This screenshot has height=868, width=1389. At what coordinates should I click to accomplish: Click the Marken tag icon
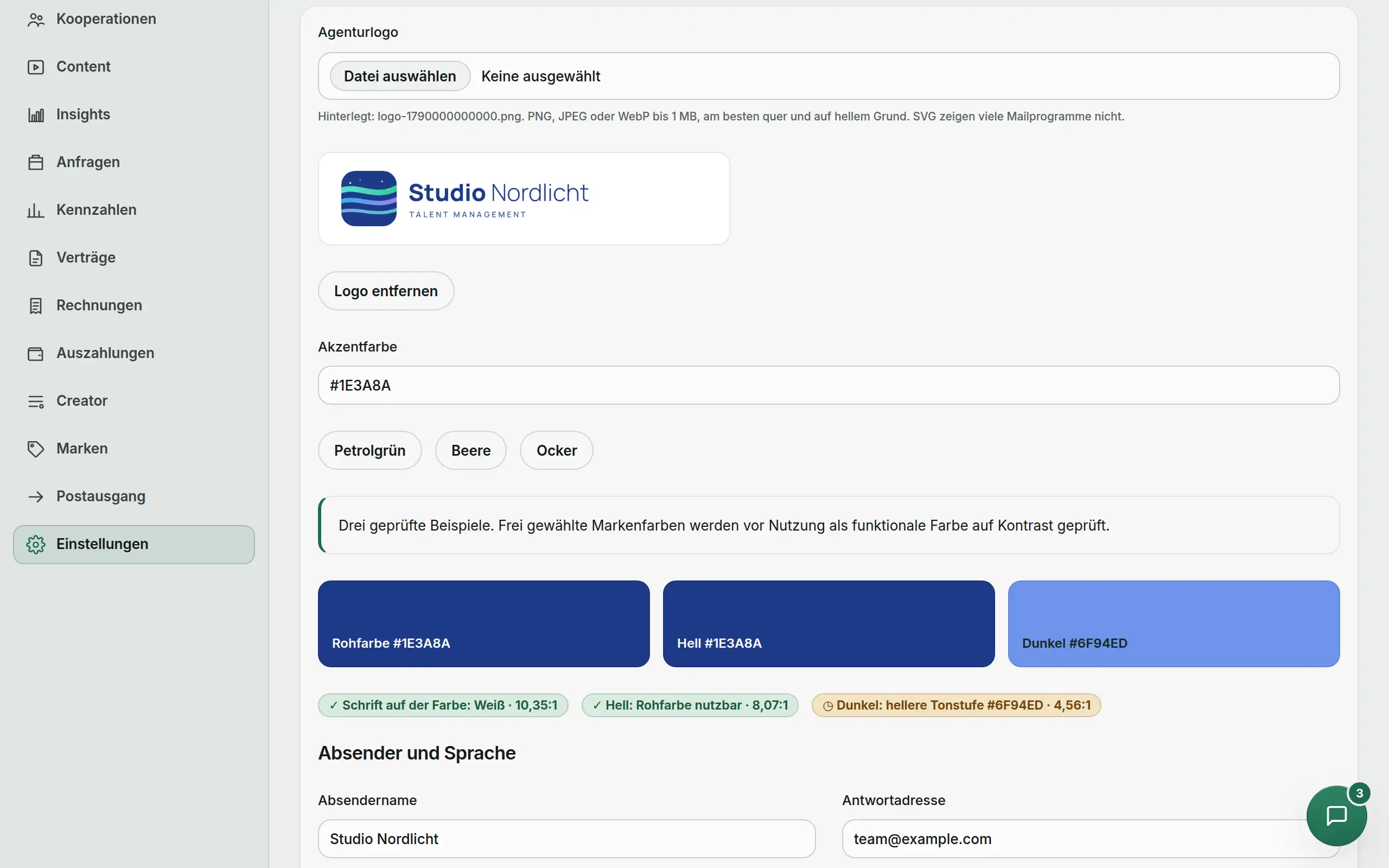(x=36, y=448)
